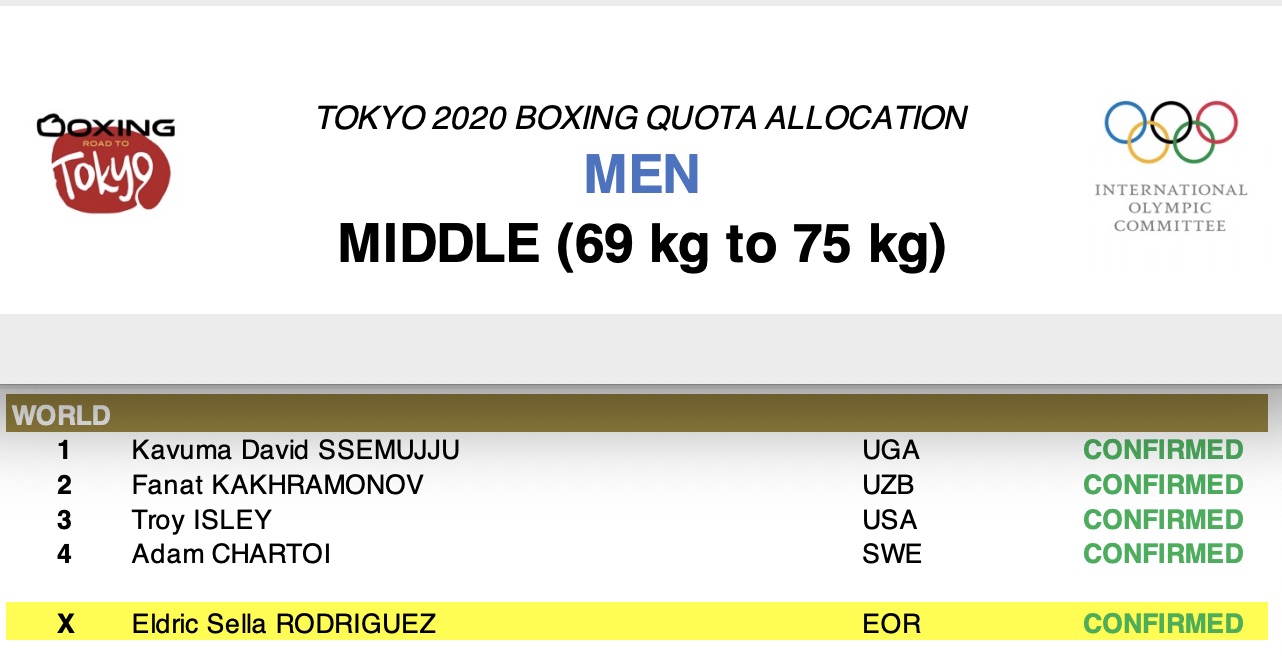Click the SWE country code

[x=891, y=554]
